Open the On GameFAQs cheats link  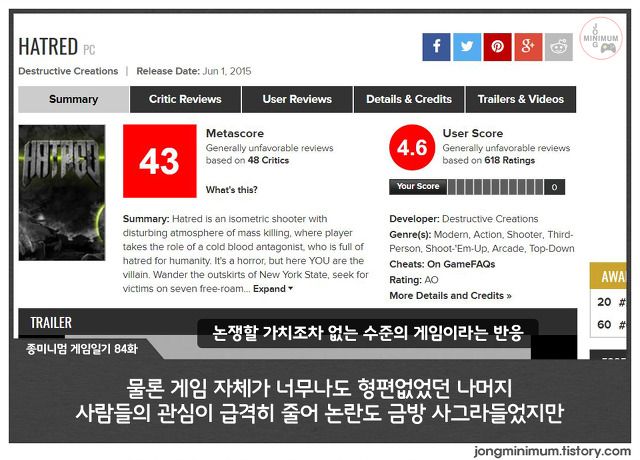[461, 264]
